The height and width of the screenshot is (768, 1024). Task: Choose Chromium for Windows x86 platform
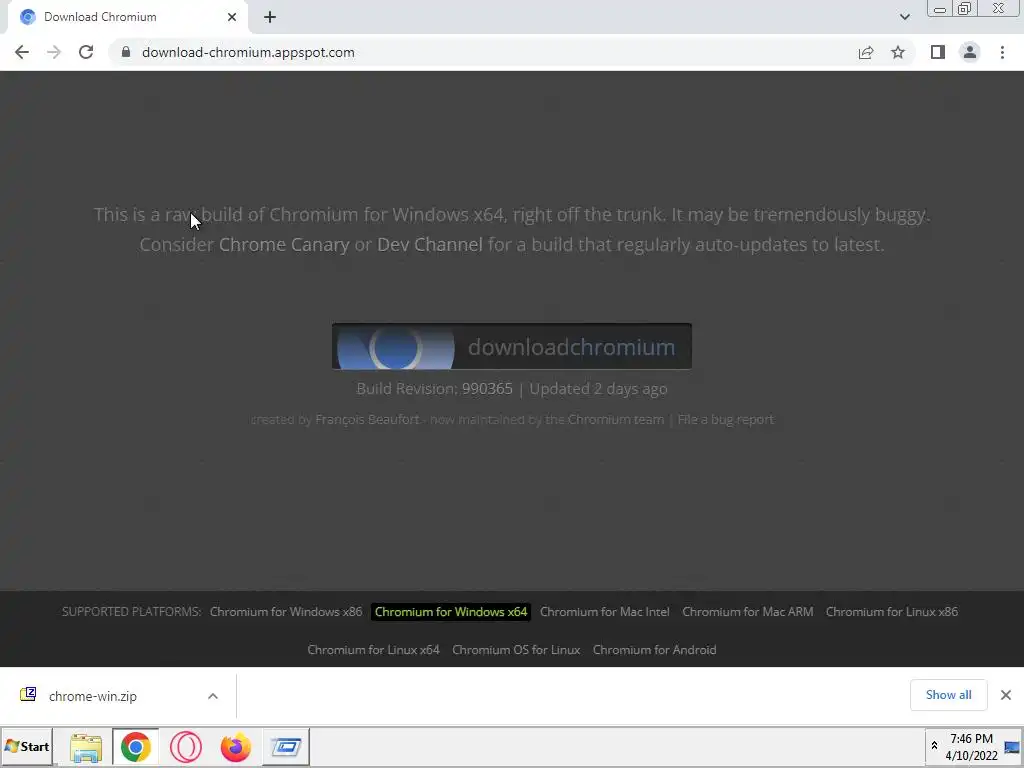286,612
